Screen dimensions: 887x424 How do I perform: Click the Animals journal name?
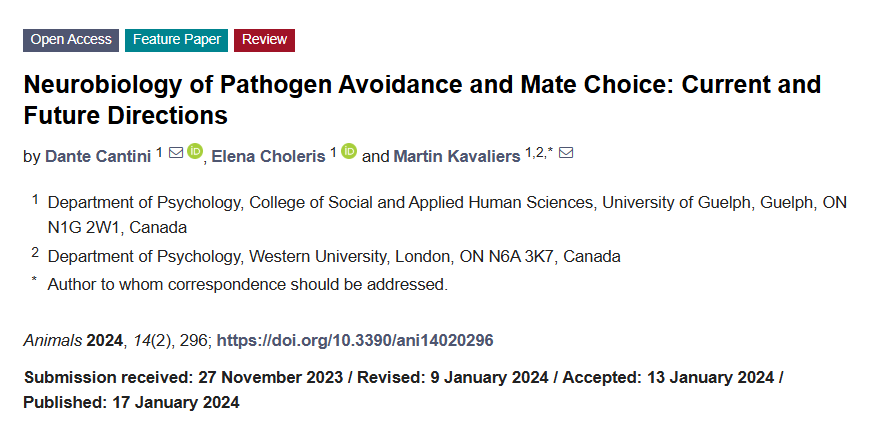(52, 341)
